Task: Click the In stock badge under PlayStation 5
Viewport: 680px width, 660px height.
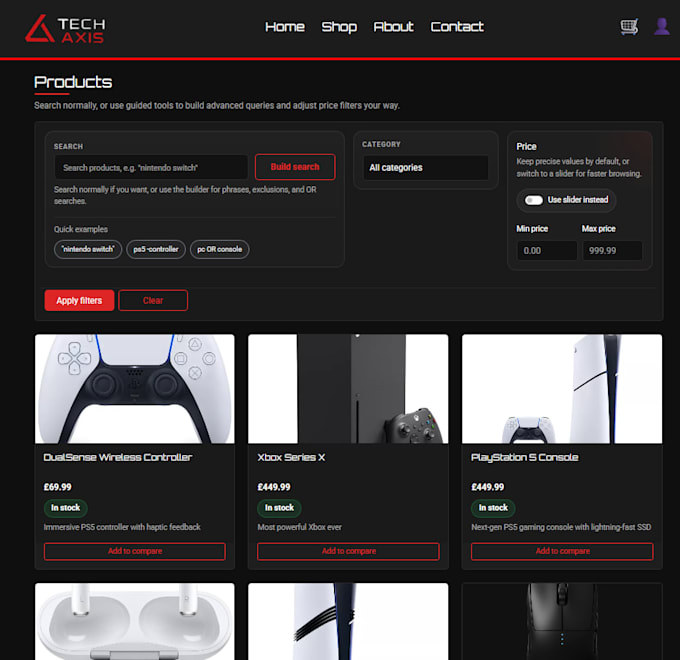Action: coord(493,508)
